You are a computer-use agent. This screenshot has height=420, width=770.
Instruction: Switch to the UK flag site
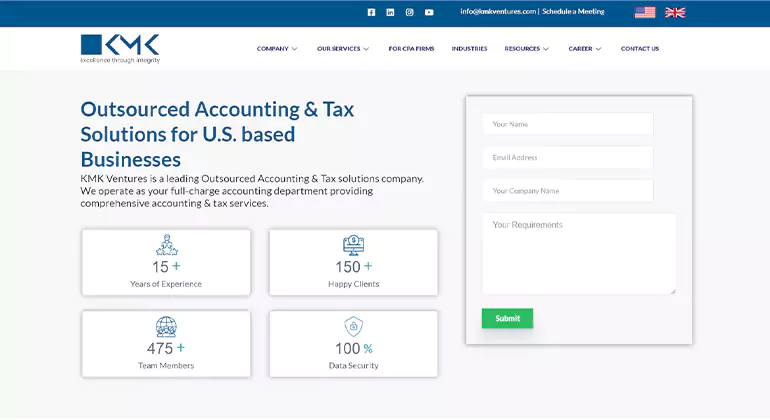tap(675, 12)
